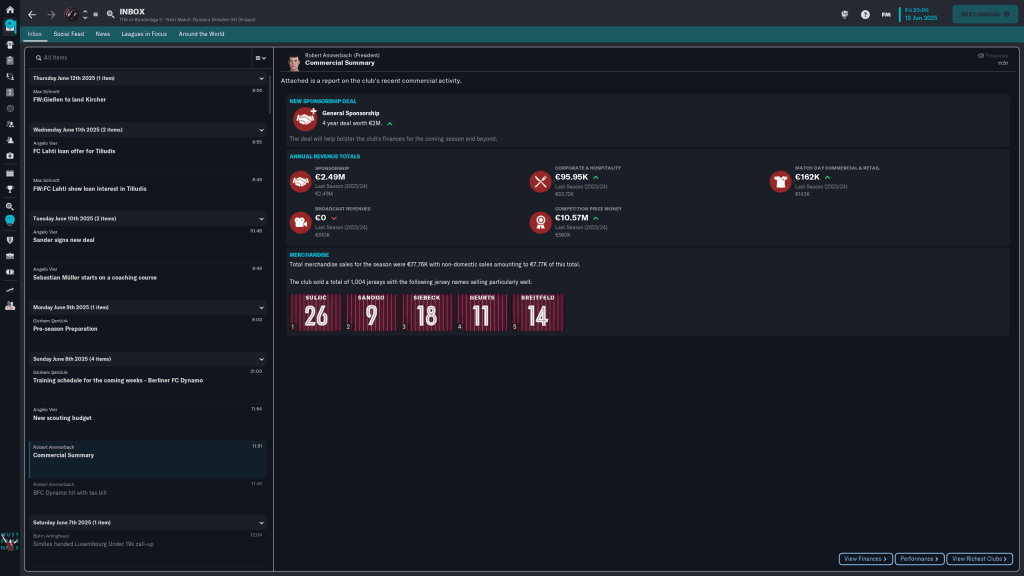This screenshot has height=576, width=1024.
Task: Click the back navigation arrow
Action: tap(32, 14)
